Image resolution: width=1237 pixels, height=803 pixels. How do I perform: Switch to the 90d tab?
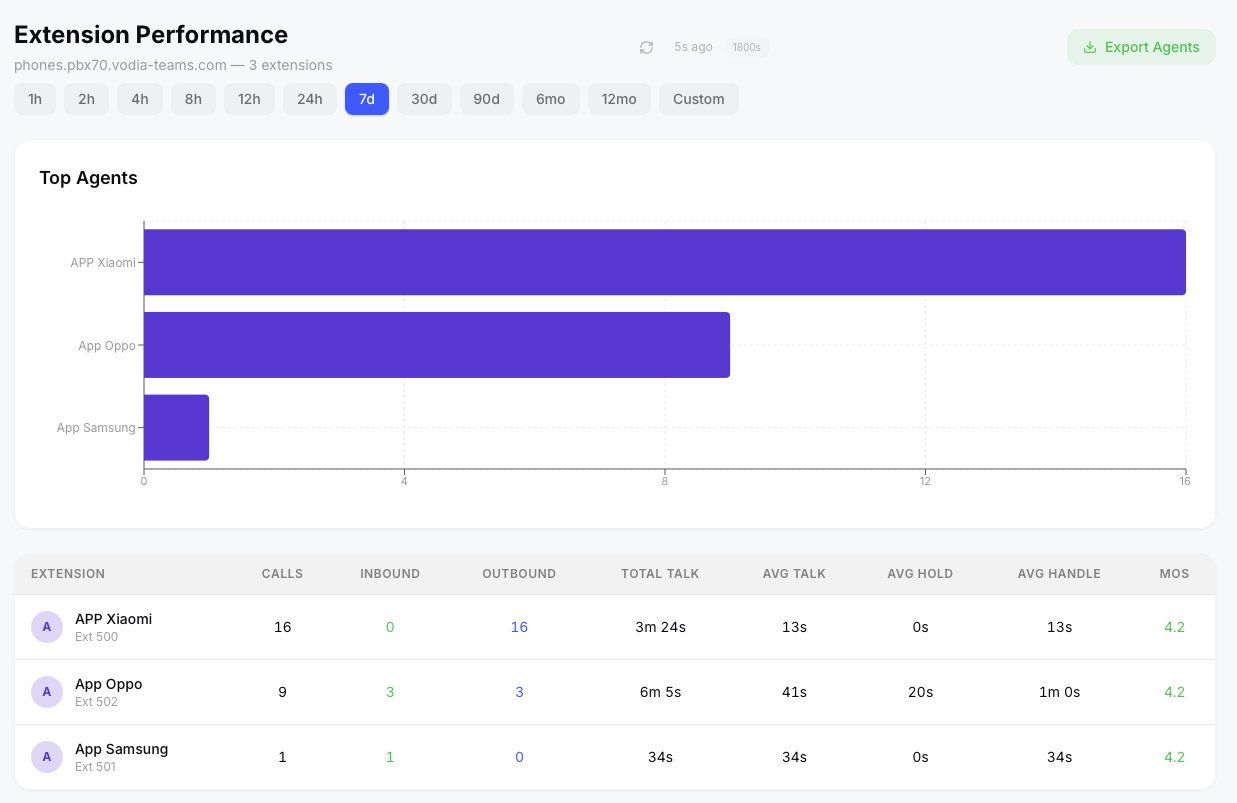click(x=487, y=99)
